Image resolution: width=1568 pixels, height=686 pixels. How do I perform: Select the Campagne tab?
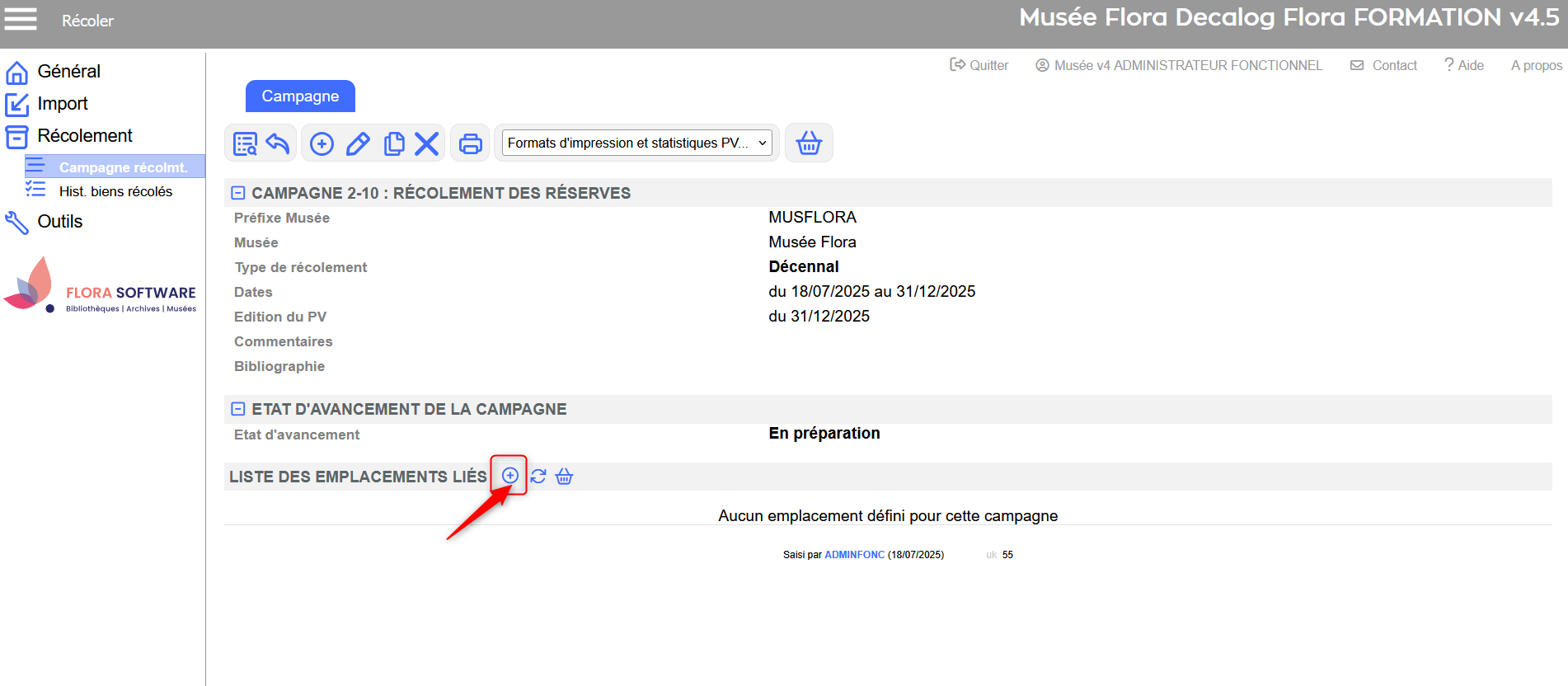(300, 96)
